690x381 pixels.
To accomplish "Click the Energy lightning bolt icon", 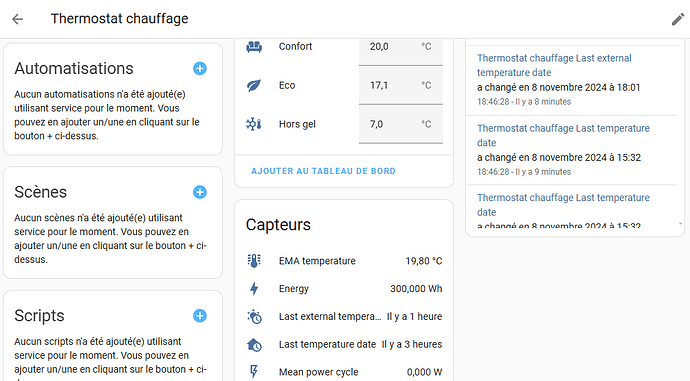I will (x=254, y=289).
